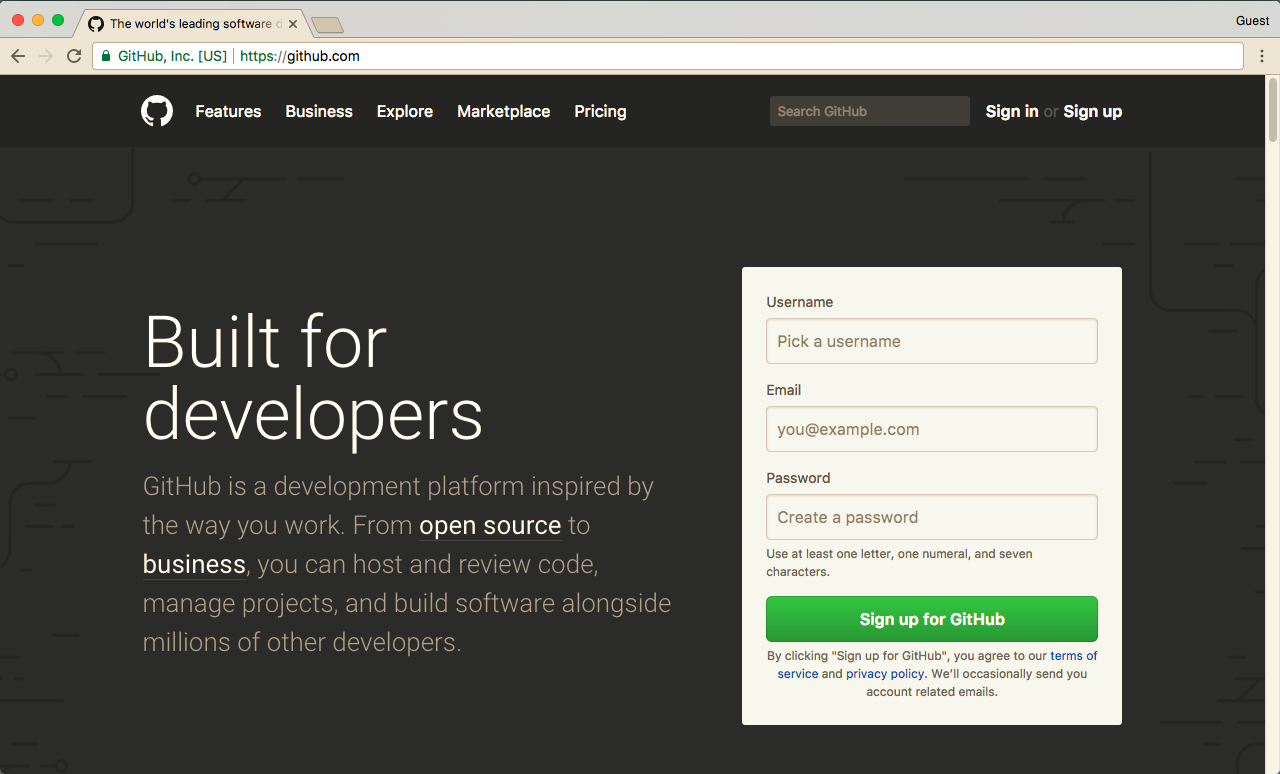Image resolution: width=1280 pixels, height=774 pixels.
Task: Open the Pricing page
Action: click(x=600, y=111)
